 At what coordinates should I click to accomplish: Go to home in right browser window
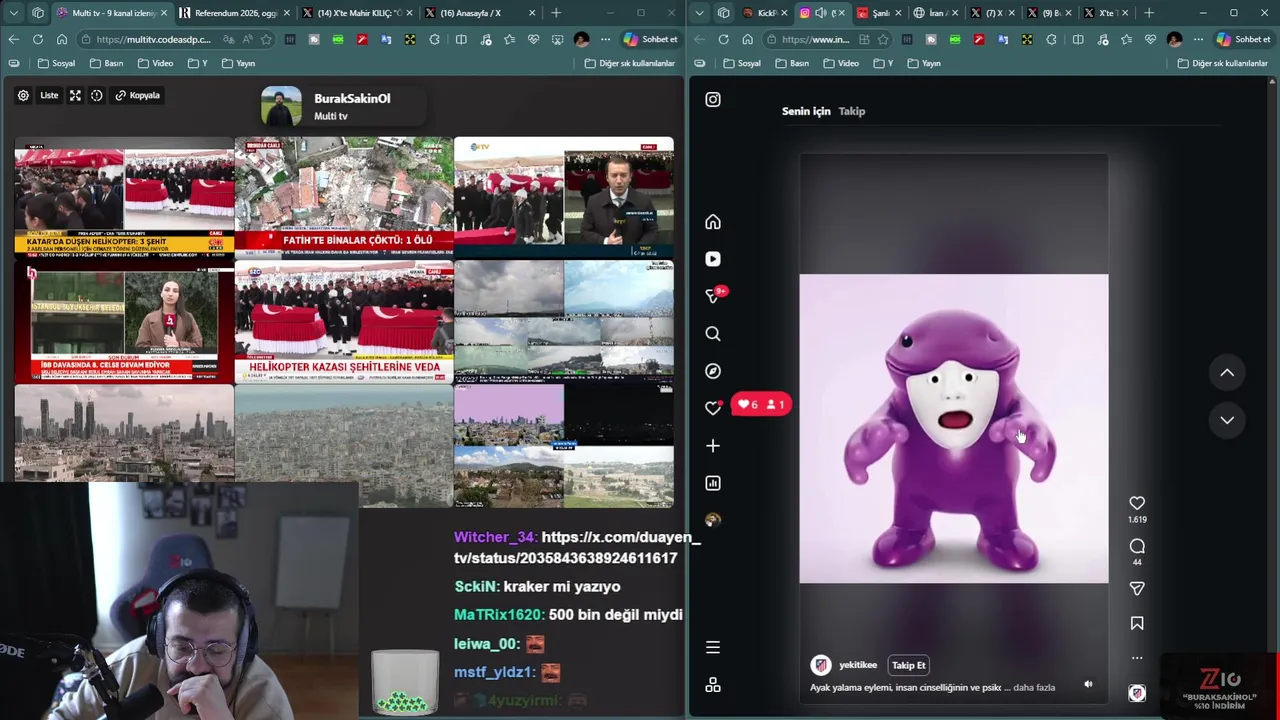tap(747, 39)
